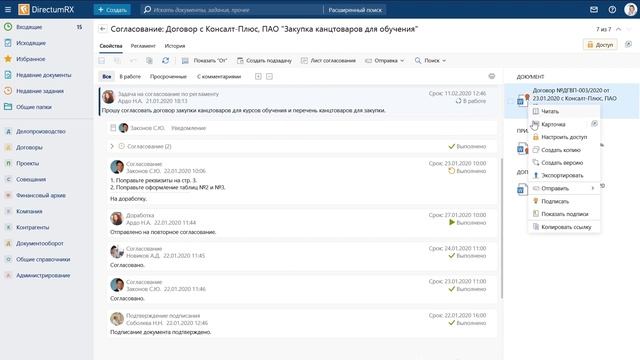Screen dimensions: 640x360
Task: Filter tasks by Просроченные
Action: tap(168, 76)
